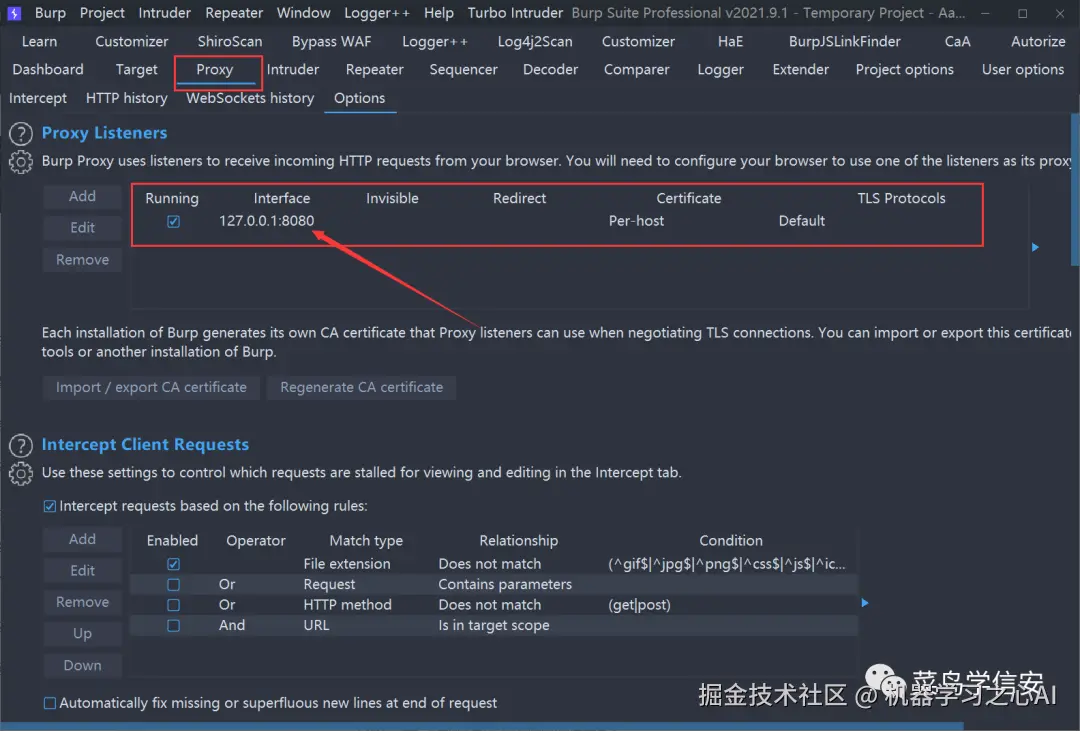Open the Intruder menu in menu bar

coord(165,13)
